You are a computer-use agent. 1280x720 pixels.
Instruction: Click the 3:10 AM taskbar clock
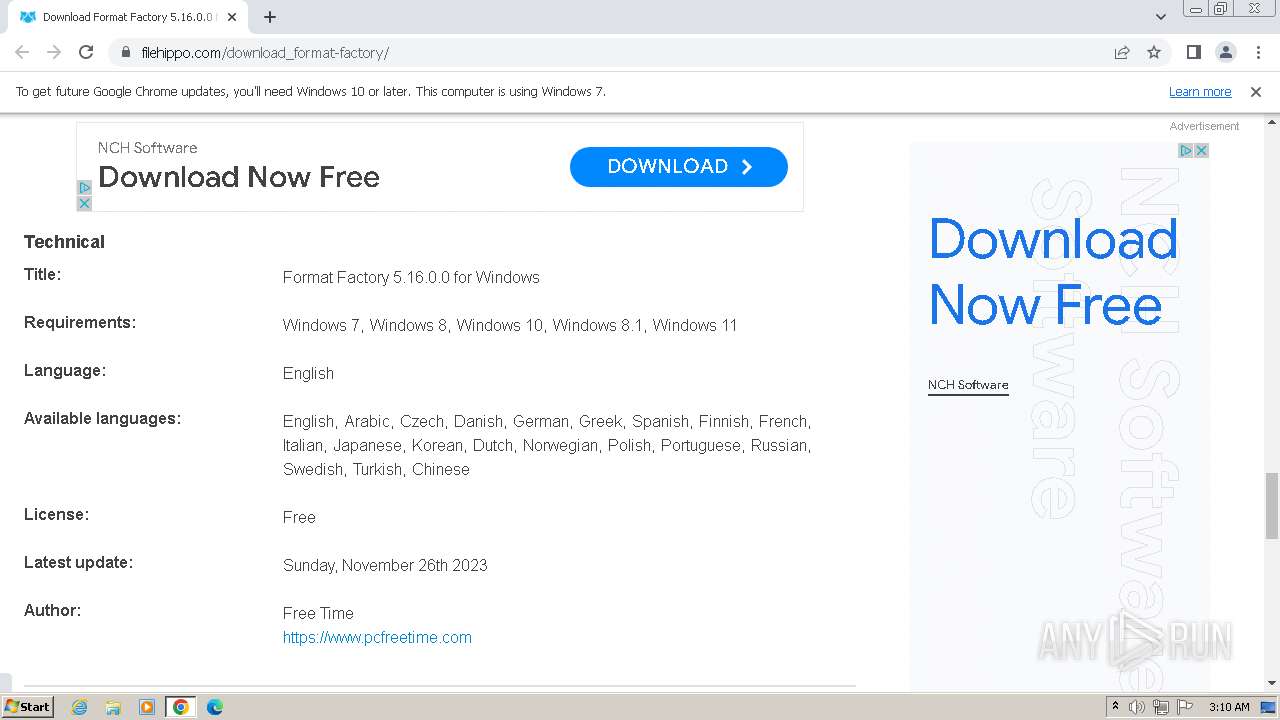pos(1229,707)
